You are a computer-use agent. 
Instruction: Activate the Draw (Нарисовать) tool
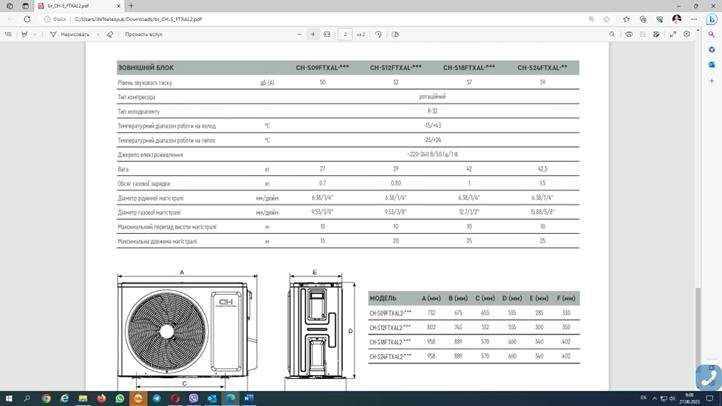click(x=70, y=34)
